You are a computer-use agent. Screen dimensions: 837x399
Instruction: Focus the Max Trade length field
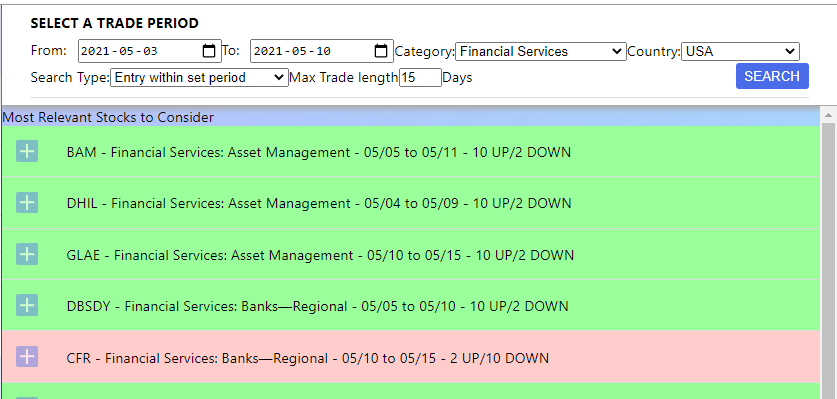420,77
